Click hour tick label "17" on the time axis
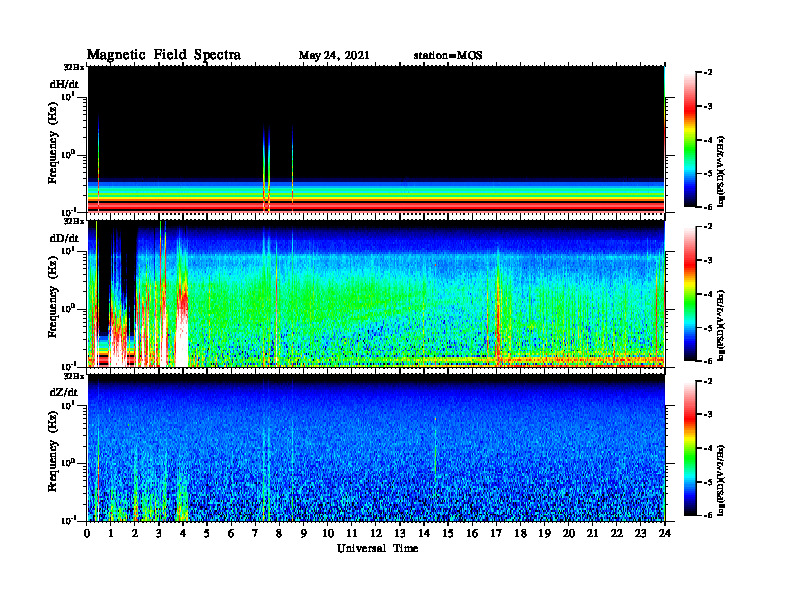This screenshot has height=612, width=792. point(496,533)
